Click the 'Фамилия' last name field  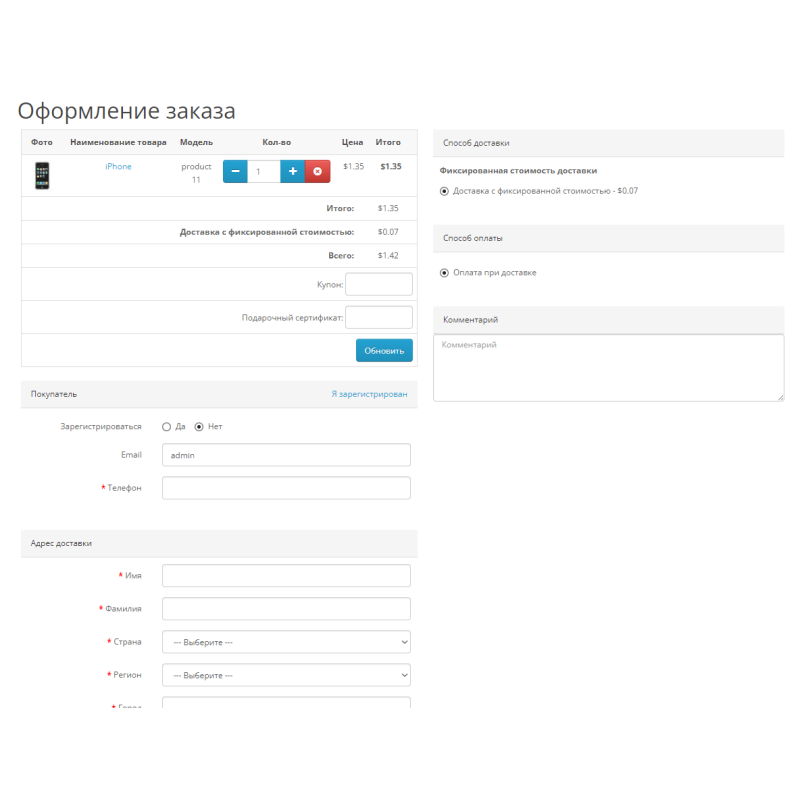(x=286, y=609)
